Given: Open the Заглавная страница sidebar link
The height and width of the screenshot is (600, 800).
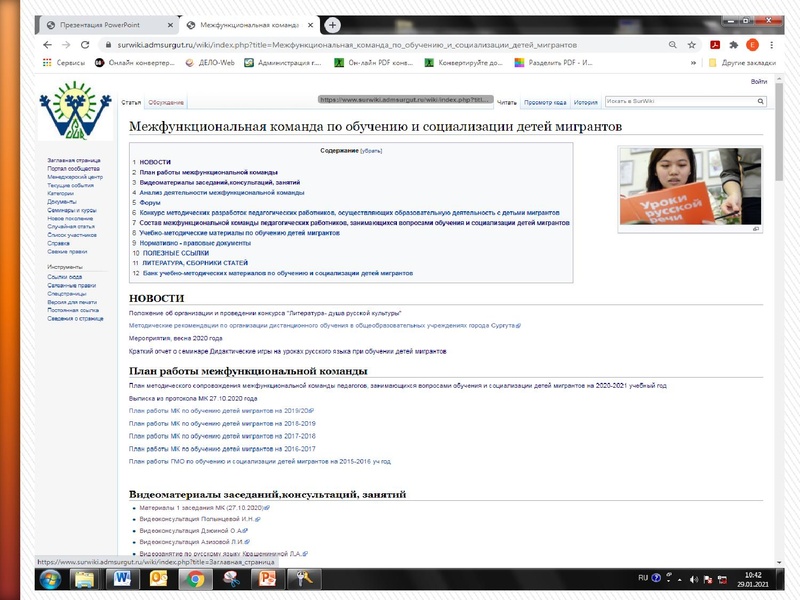Looking at the screenshot, I should tap(74, 160).
